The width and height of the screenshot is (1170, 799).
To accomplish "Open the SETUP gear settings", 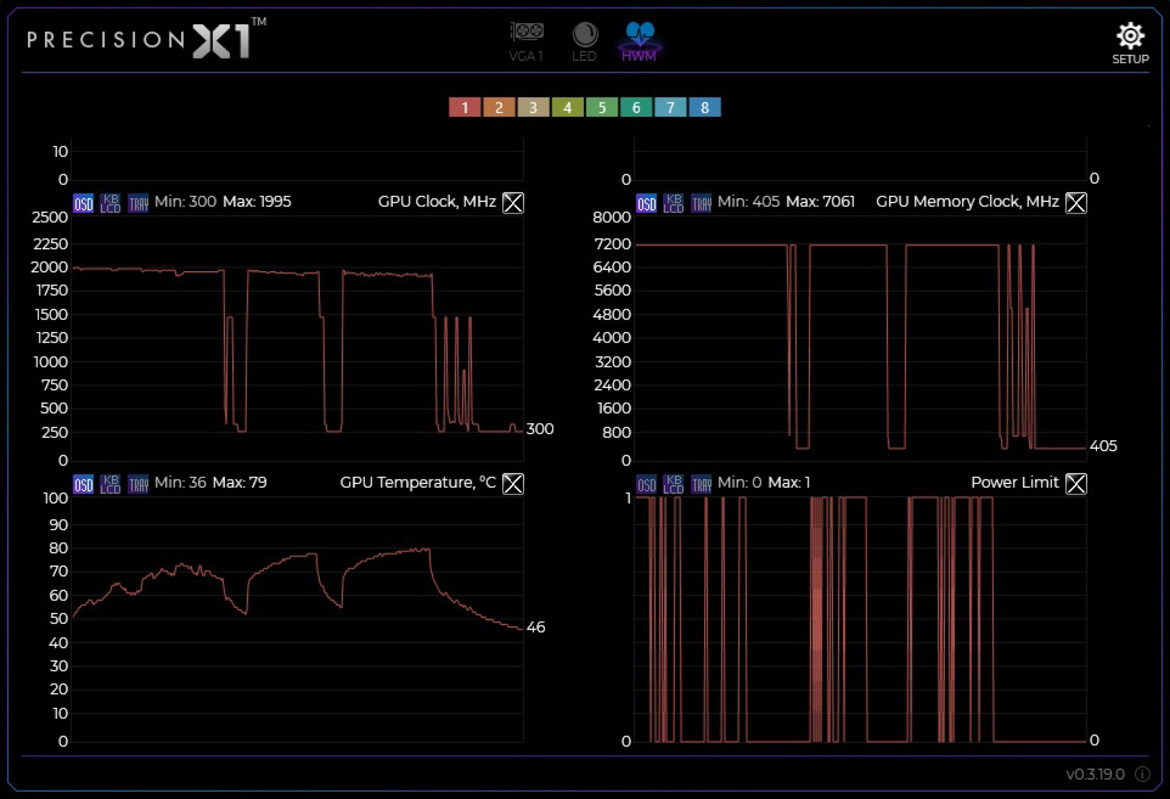I will (1130, 43).
